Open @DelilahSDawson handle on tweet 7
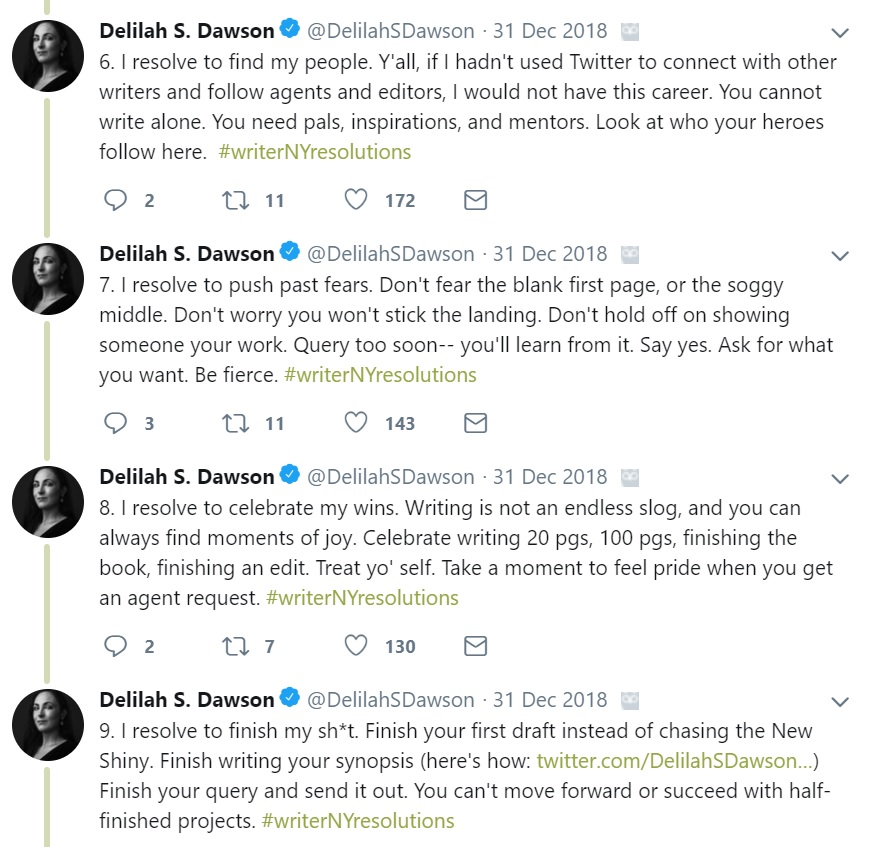The height and width of the screenshot is (847, 871). click(391, 254)
